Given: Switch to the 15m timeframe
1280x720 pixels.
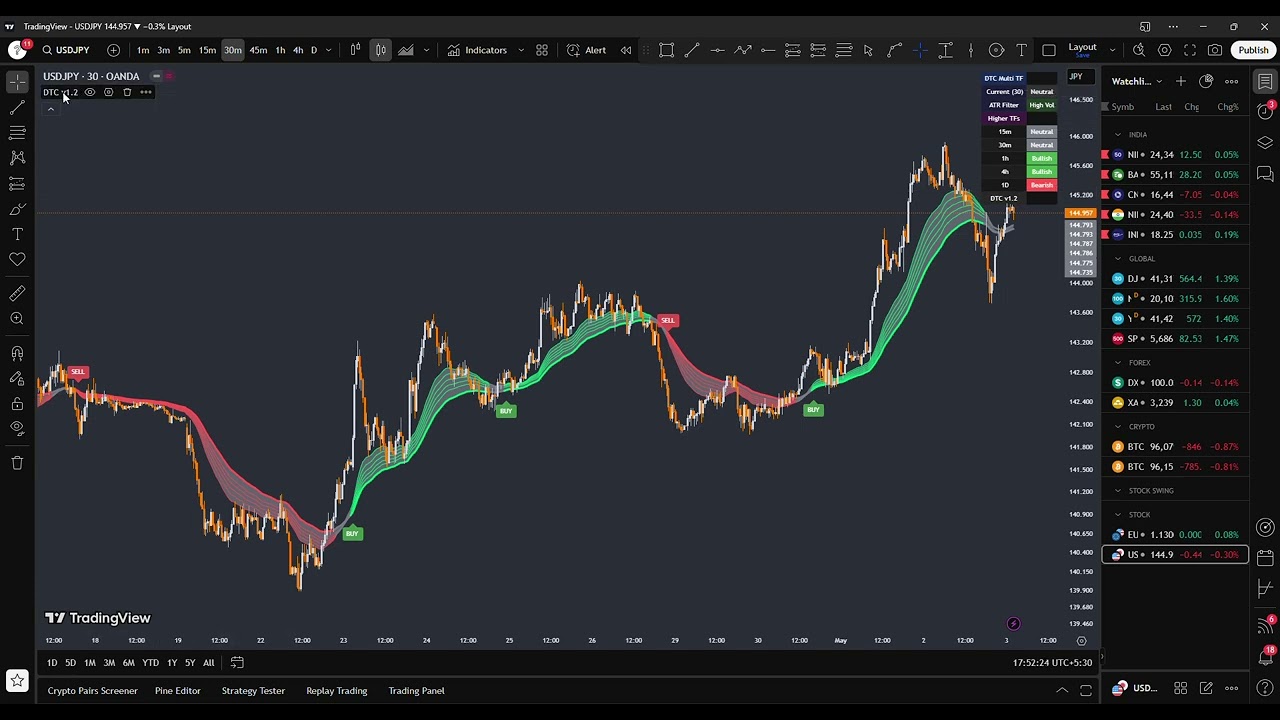Looking at the screenshot, I should pos(207,50).
